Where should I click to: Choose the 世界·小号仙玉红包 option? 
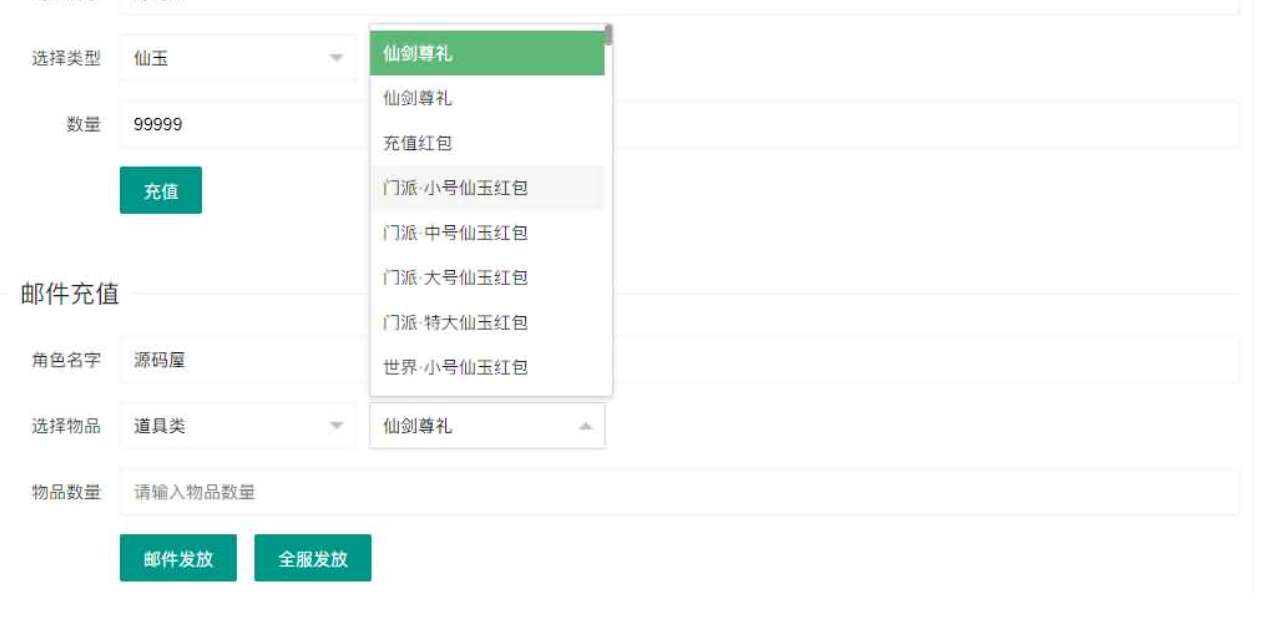point(487,367)
